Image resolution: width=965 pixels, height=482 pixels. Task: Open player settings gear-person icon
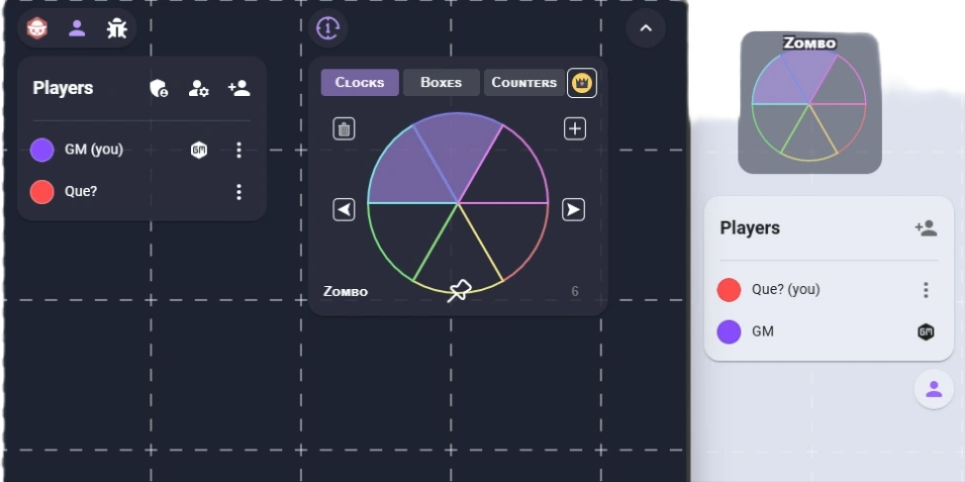pyautogui.click(x=199, y=89)
